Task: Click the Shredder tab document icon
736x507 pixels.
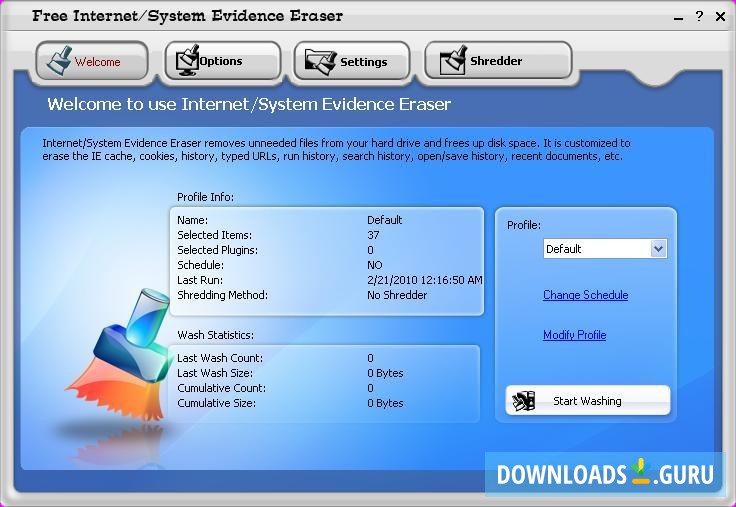Action: click(x=453, y=60)
